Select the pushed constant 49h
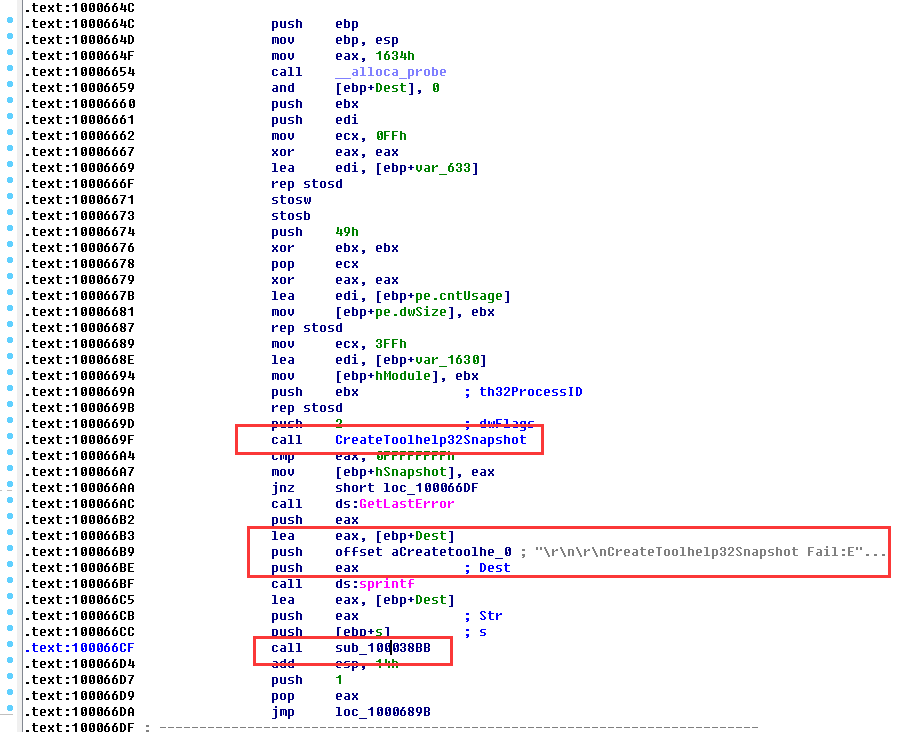The image size is (918, 732). 347,232
